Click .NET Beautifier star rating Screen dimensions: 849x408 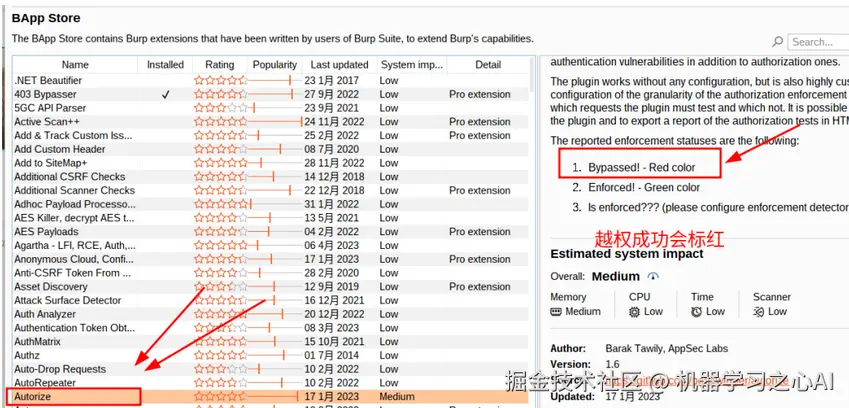point(220,81)
